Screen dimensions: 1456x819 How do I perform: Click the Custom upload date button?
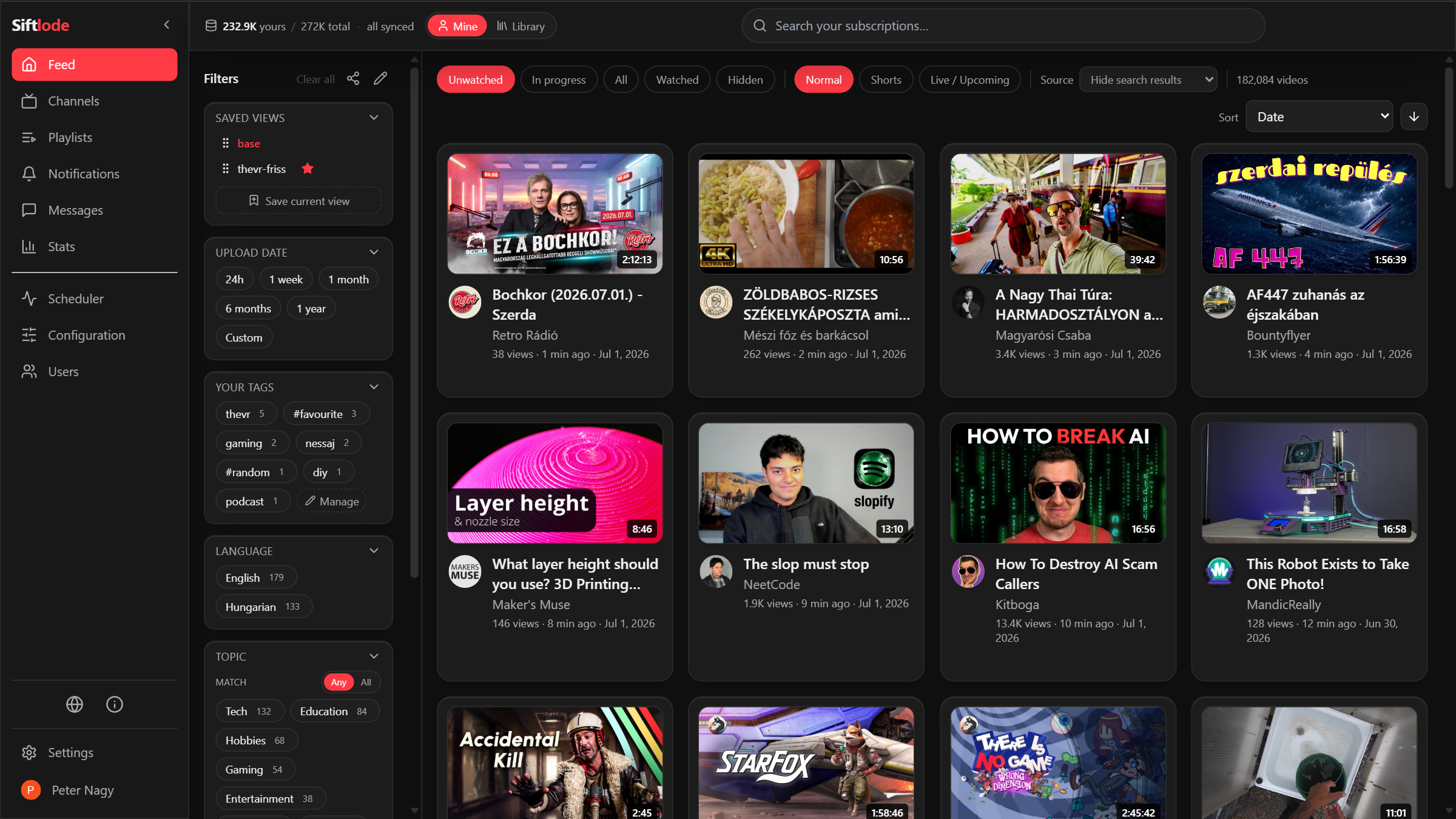point(244,337)
